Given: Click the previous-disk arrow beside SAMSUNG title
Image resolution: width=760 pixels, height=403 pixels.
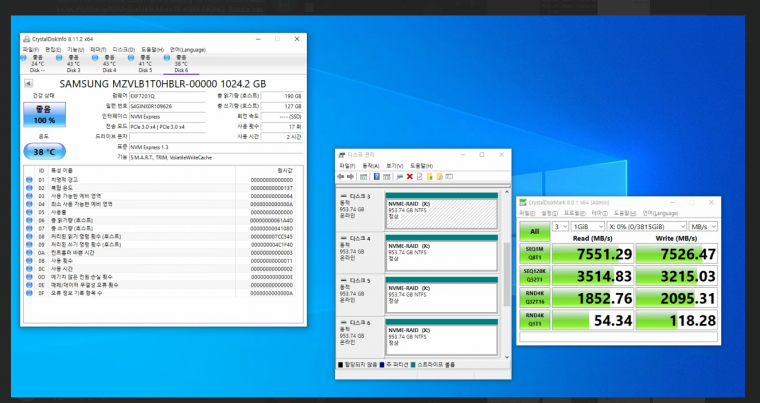Looking at the screenshot, I should pyautogui.click(x=29, y=84).
